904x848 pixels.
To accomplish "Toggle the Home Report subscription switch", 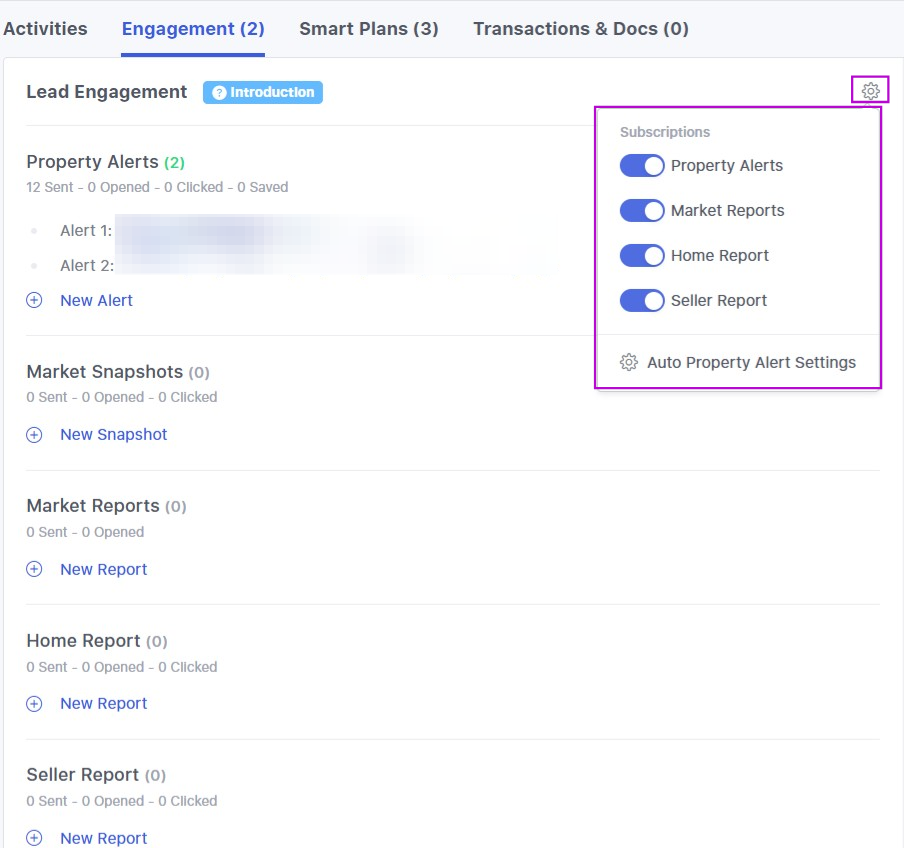I will 642,256.
